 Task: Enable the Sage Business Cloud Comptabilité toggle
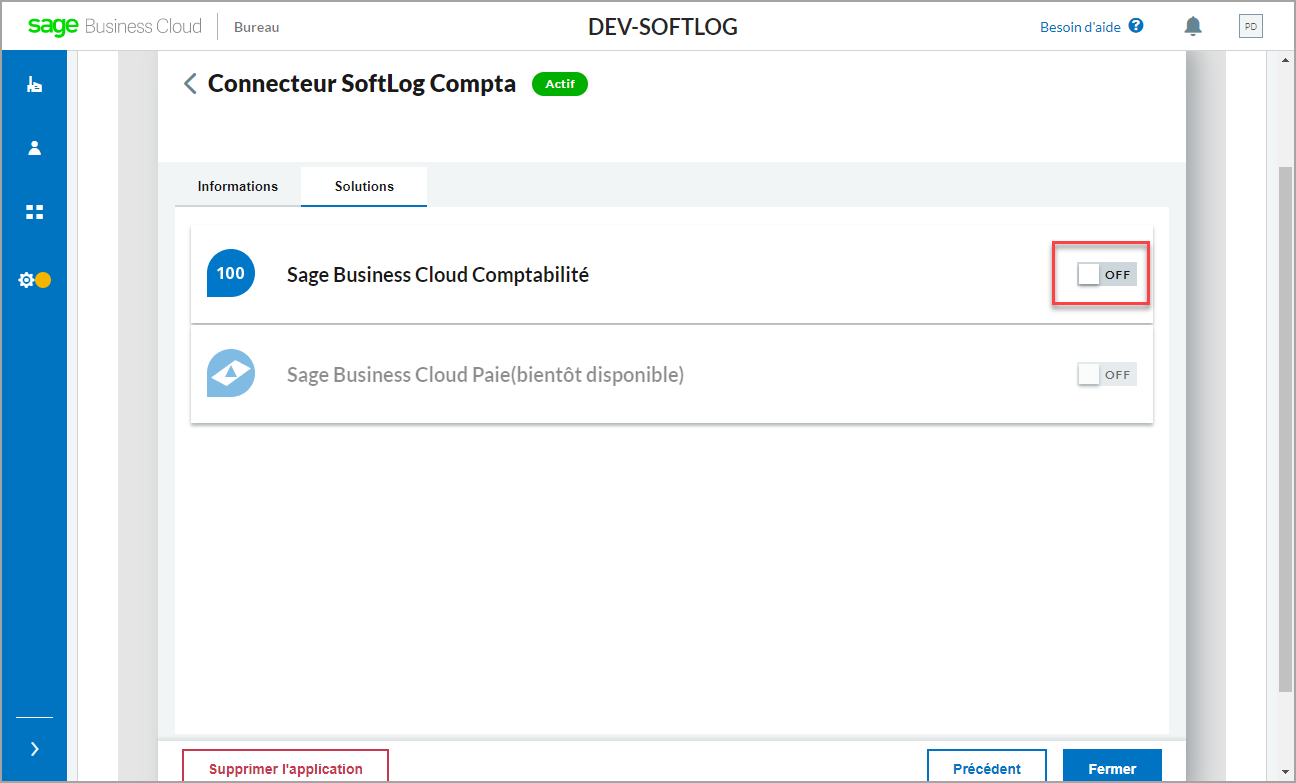point(1107,274)
